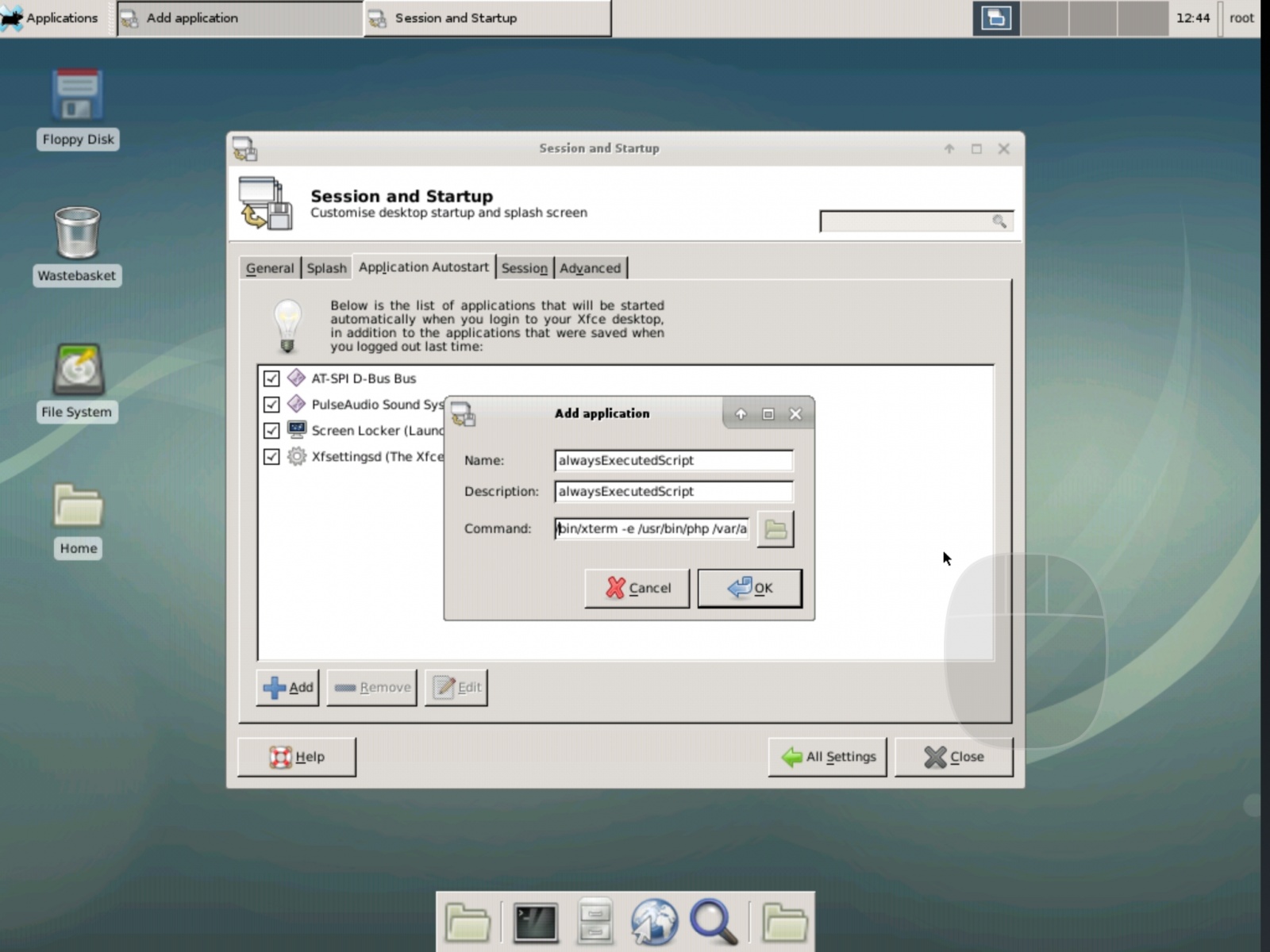Select the Application Autostart tab

click(424, 267)
